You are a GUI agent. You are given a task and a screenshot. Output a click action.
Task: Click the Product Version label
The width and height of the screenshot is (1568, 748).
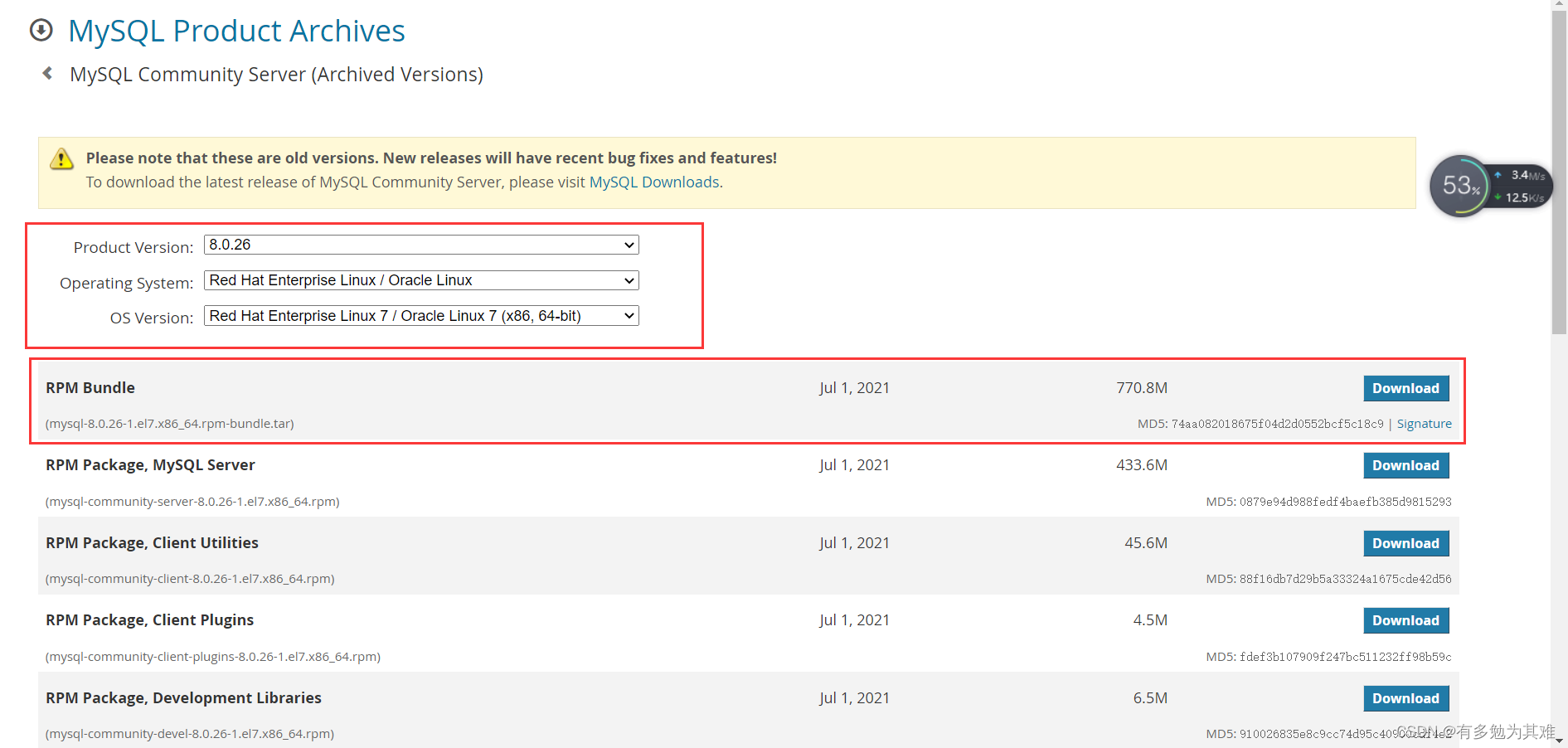click(x=133, y=247)
